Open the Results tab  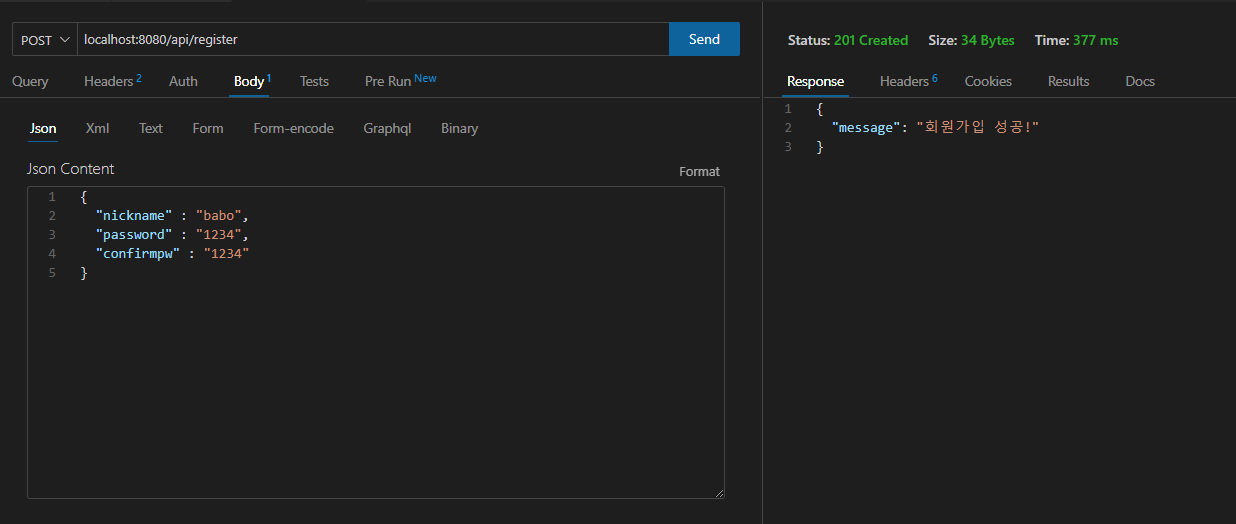pyautogui.click(x=1068, y=81)
